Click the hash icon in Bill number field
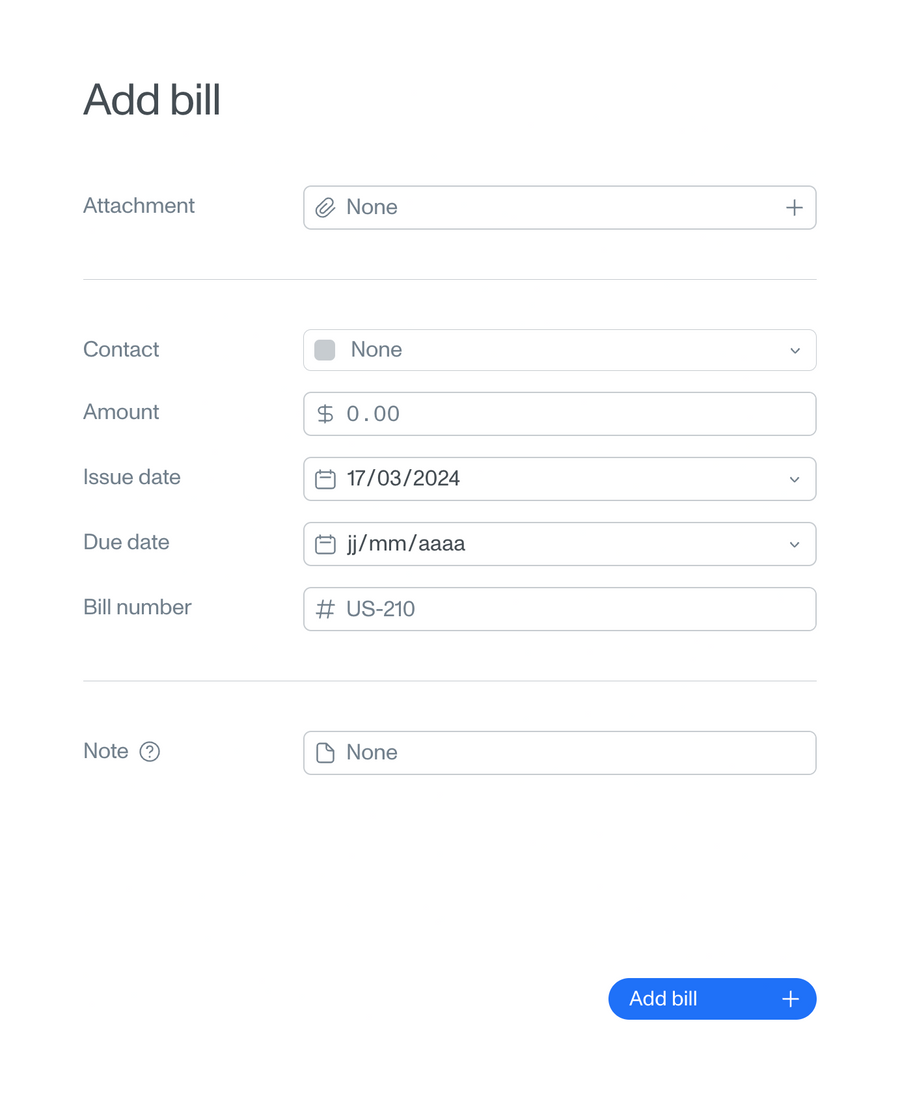Viewport: 900px width, 1103px height. tap(325, 608)
